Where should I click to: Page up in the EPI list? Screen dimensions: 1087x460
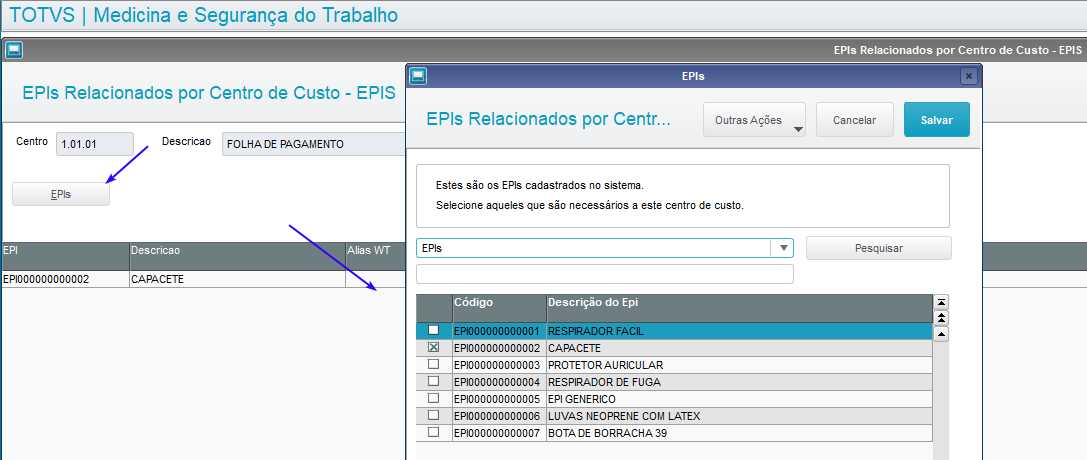(x=941, y=318)
